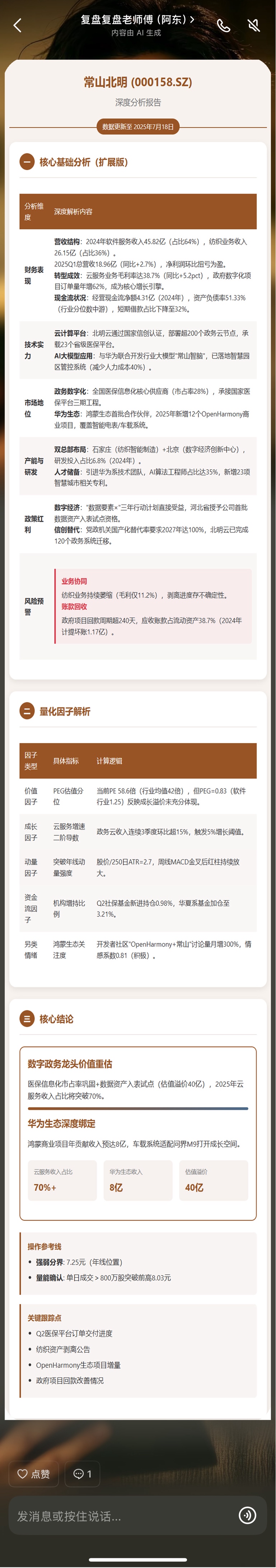
Task: Select the 关键跟踪点 heading
Action: click(x=44, y=1317)
